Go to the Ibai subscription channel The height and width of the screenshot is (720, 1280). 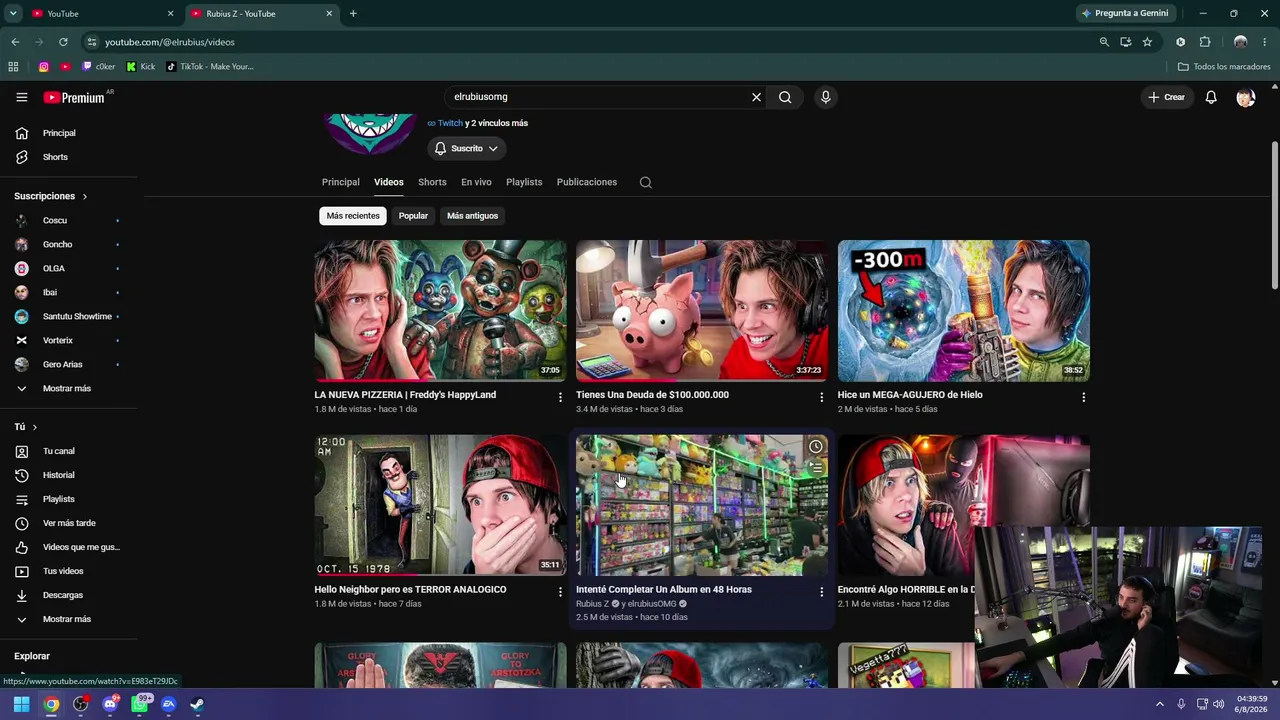(49, 292)
